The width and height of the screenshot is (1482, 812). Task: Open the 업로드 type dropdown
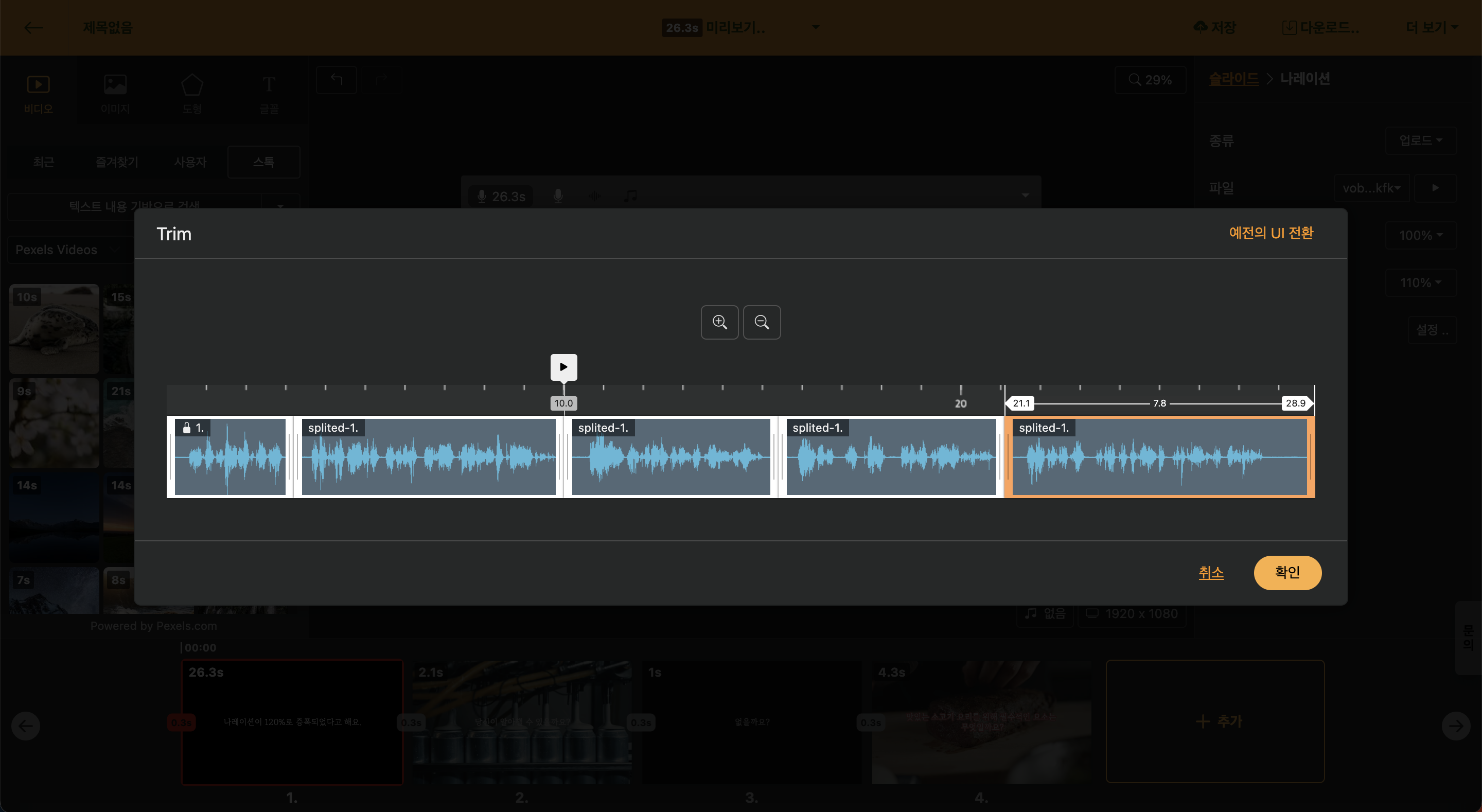1420,140
